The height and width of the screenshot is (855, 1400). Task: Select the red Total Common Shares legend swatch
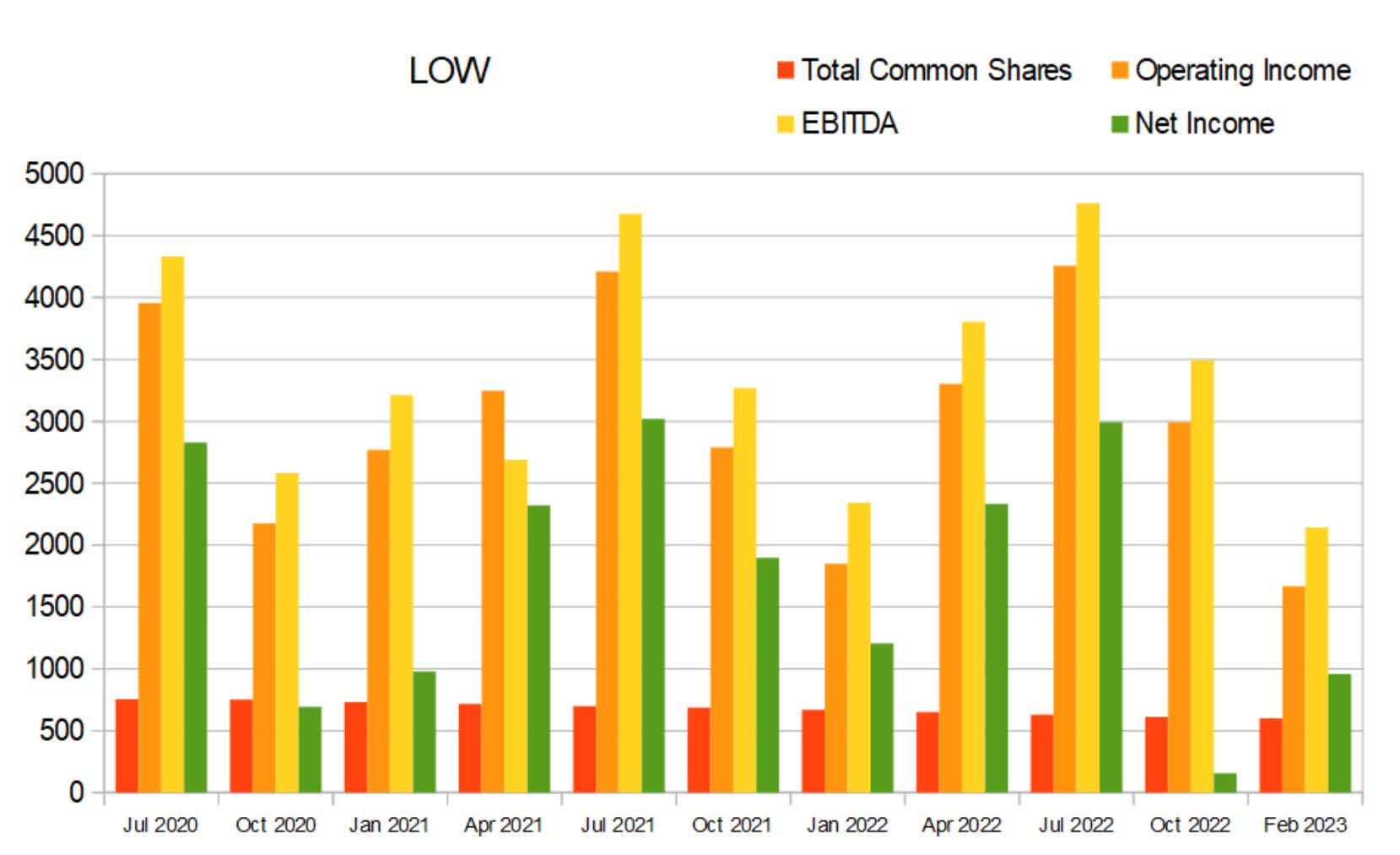(785, 70)
